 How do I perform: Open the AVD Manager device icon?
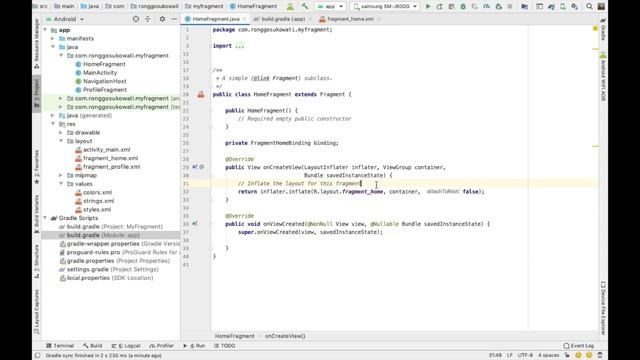[563, 7]
